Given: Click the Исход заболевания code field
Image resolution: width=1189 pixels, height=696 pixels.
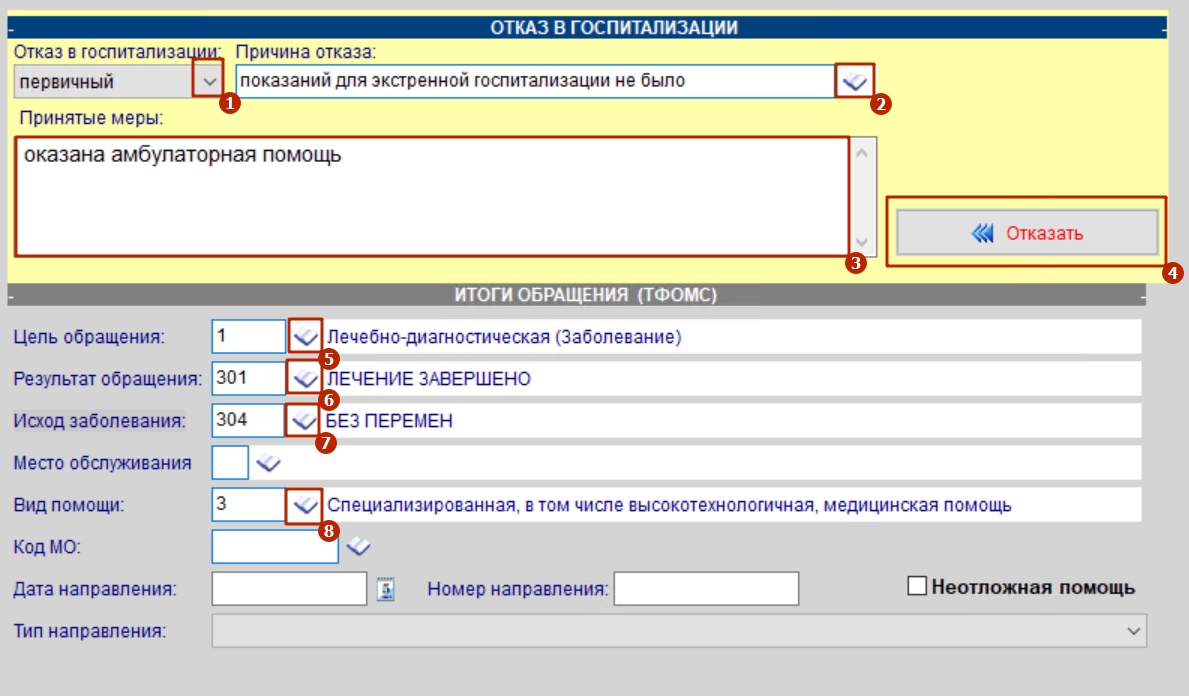Looking at the screenshot, I should [249, 420].
